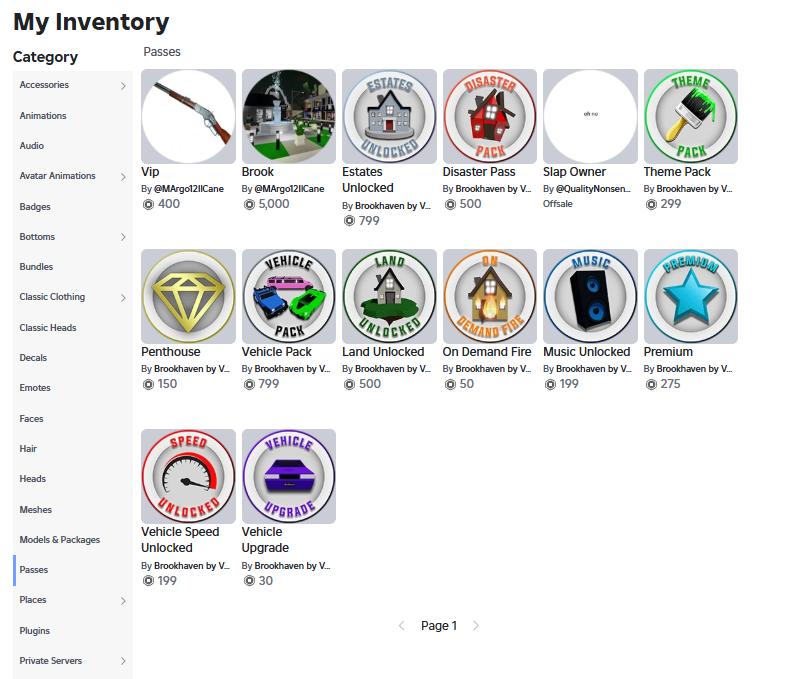Open the Penthouse title link
The height and width of the screenshot is (679, 788).
(171, 352)
